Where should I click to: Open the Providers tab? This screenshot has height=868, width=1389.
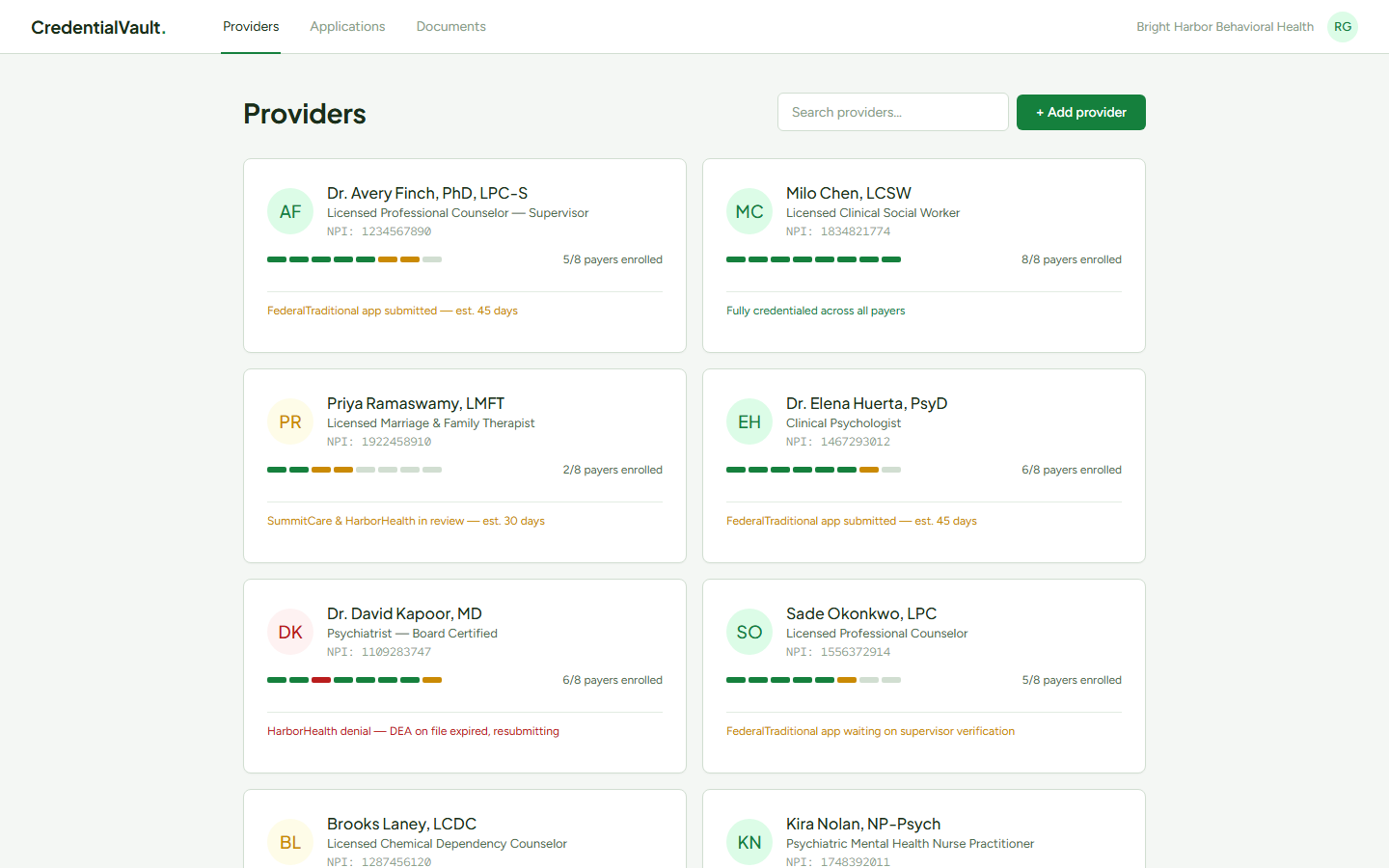251,26
